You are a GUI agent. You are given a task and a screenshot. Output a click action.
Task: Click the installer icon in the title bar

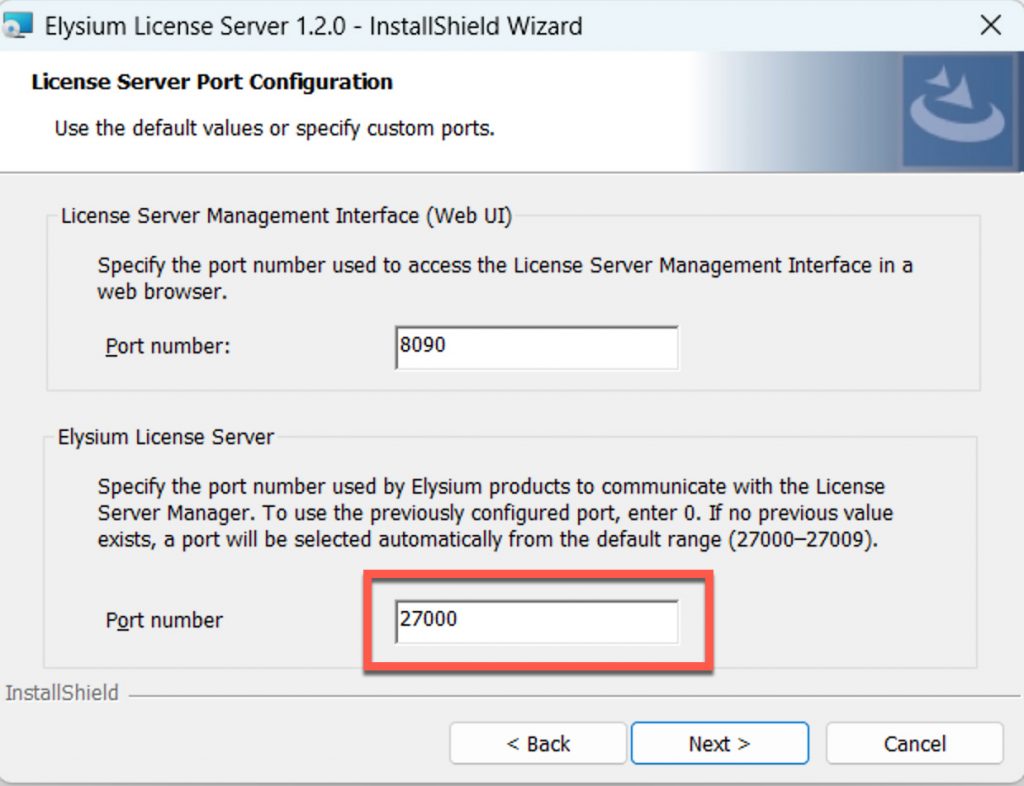(x=18, y=26)
